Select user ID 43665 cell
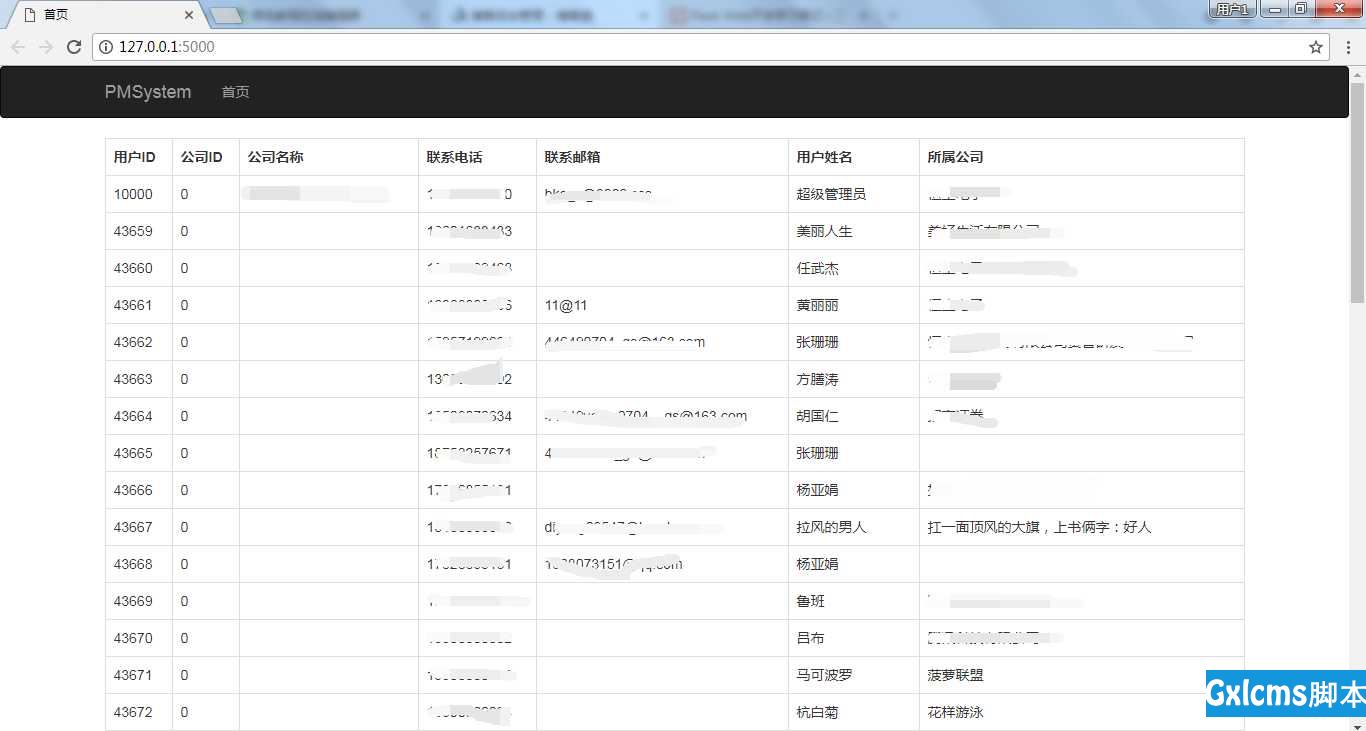Image resolution: width=1366 pixels, height=731 pixels. tap(139, 453)
